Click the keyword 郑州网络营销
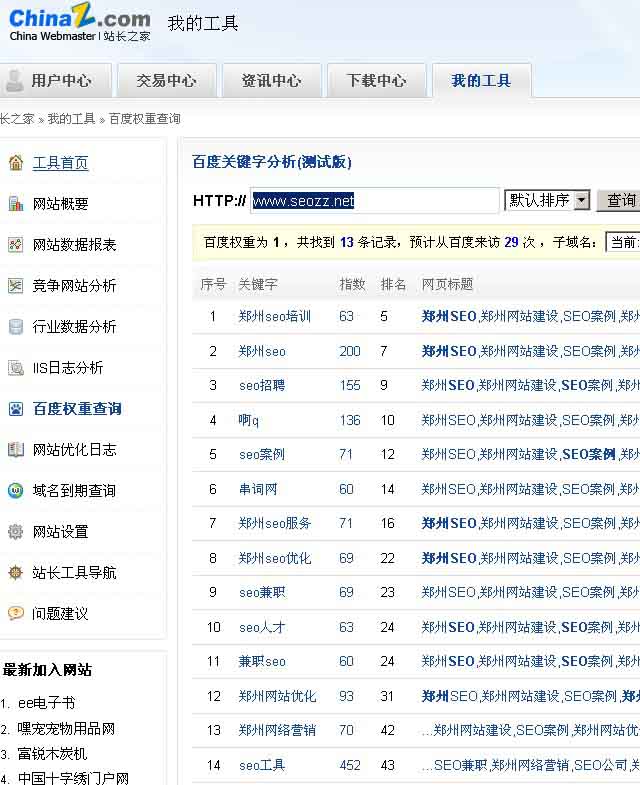The width and height of the screenshot is (640, 785). pyautogui.click(x=277, y=730)
